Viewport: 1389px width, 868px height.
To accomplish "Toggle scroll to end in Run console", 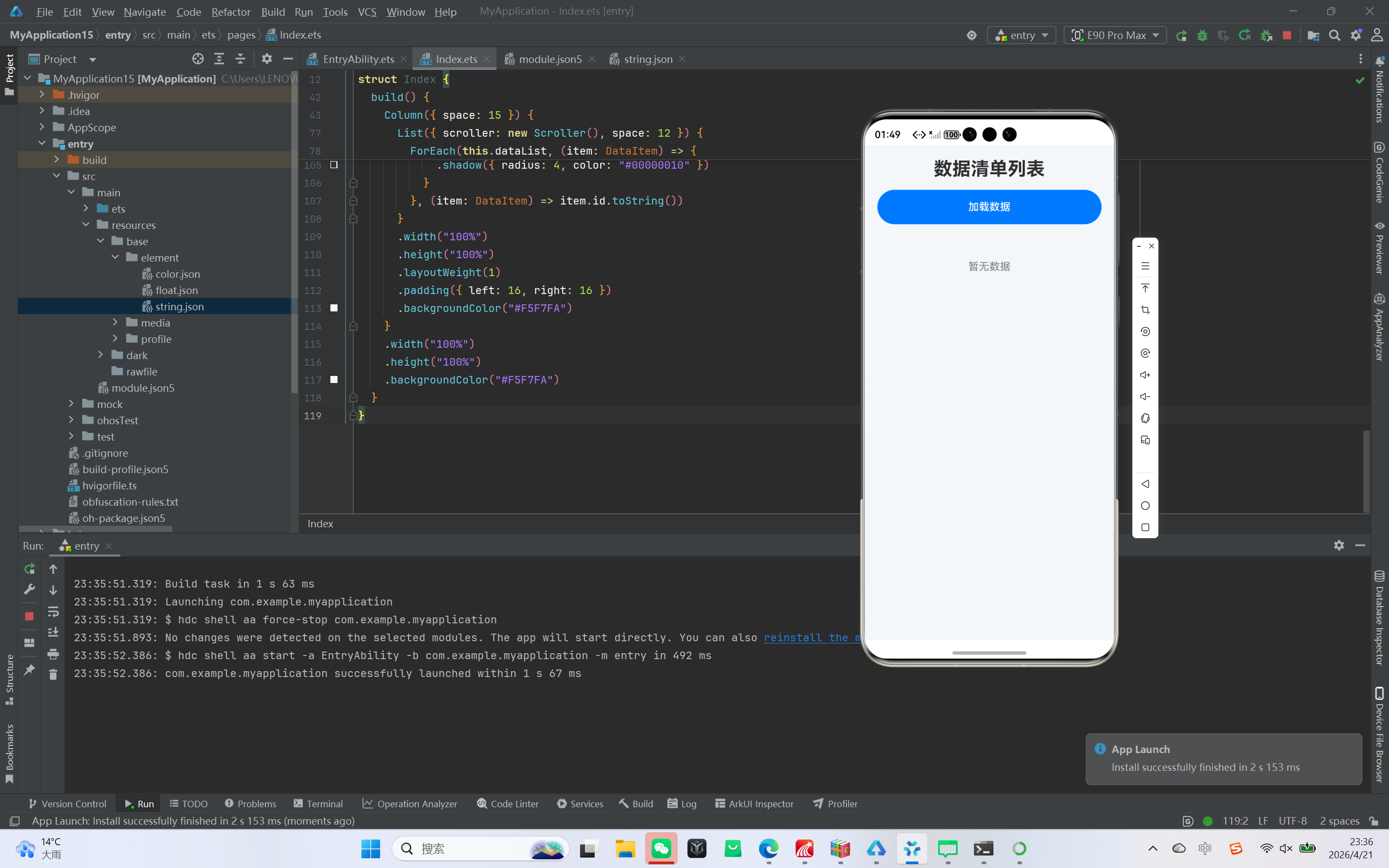I will tap(53, 633).
